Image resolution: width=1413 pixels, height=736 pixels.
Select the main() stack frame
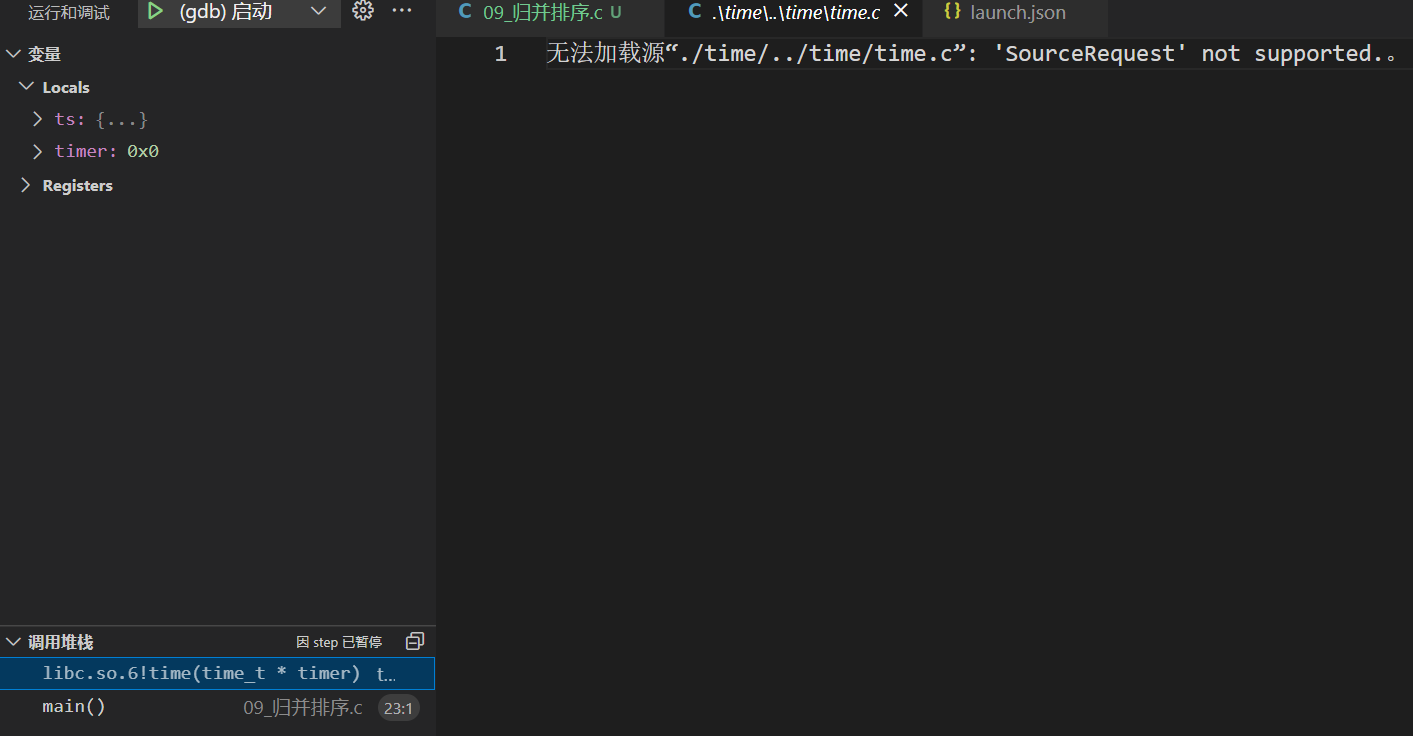74,707
